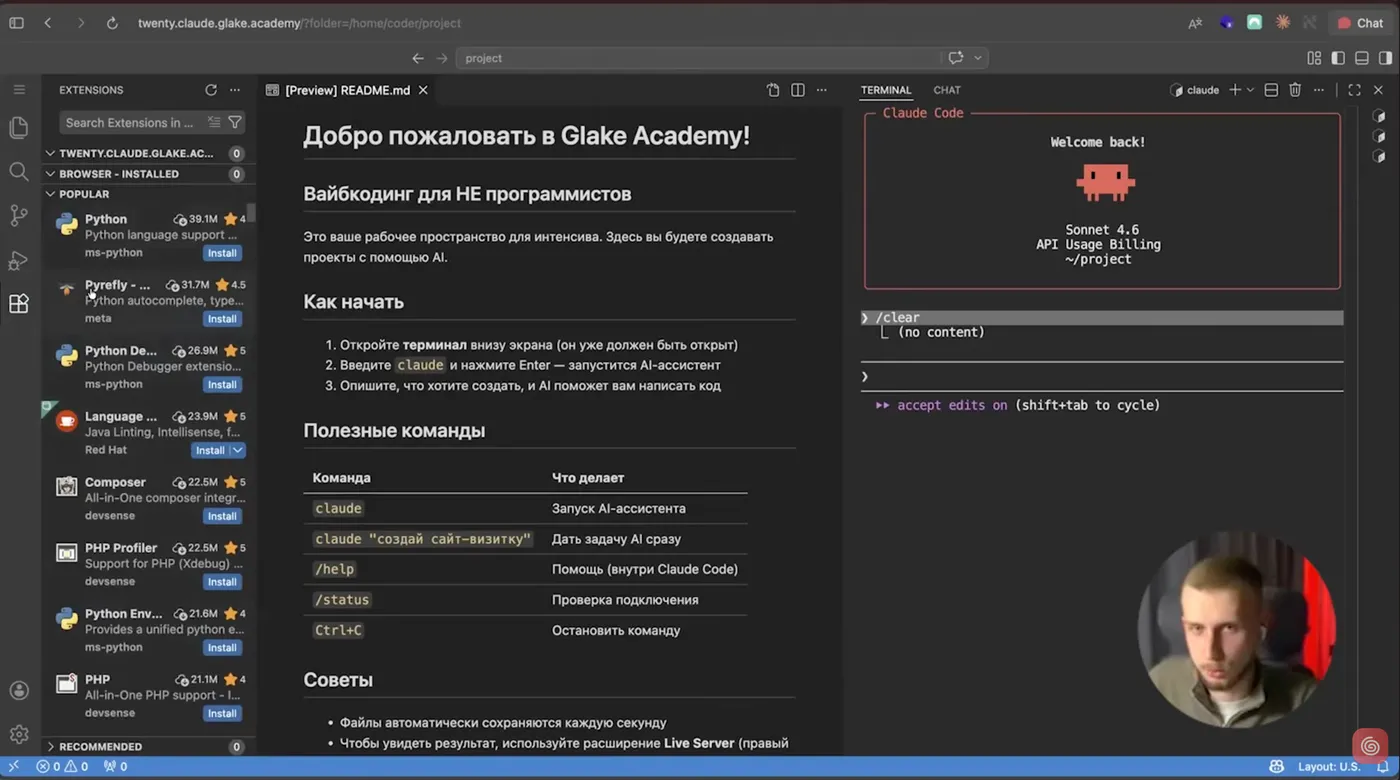The width and height of the screenshot is (1400, 780).
Task: Select the claude terminal instance label
Action: (x=1195, y=90)
